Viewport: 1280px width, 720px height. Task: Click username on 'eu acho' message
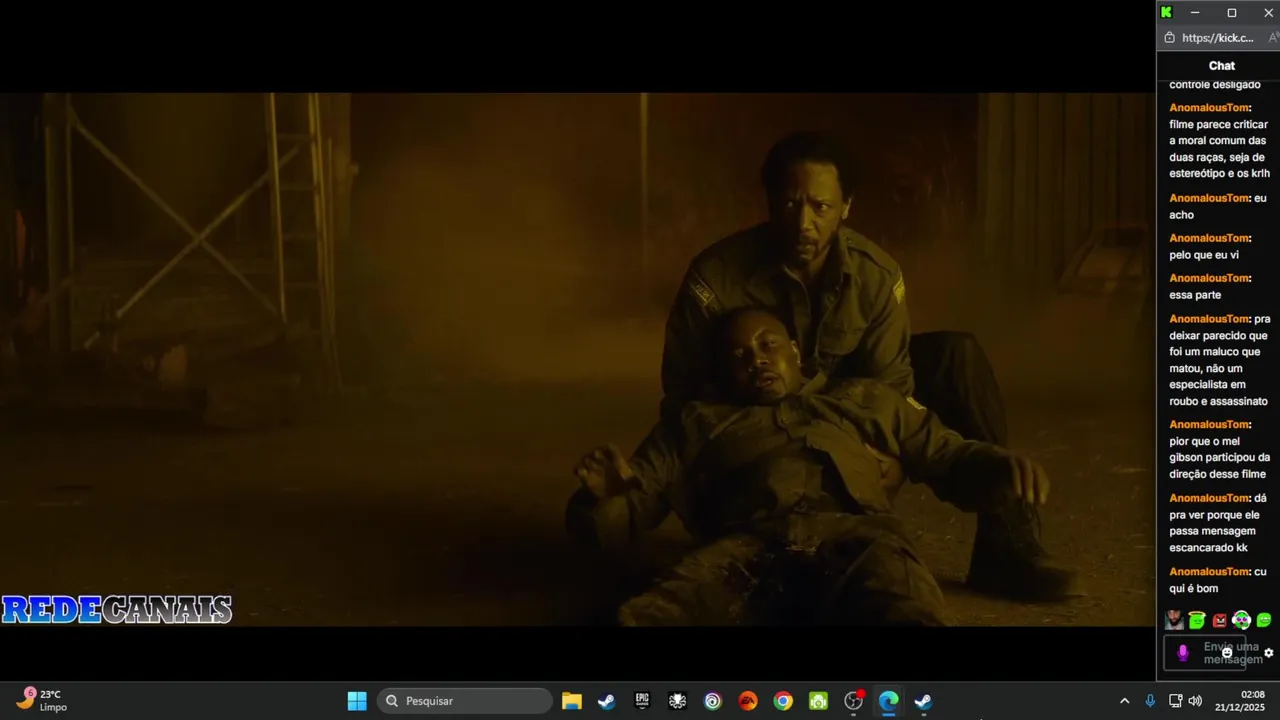click(1209, 198)
